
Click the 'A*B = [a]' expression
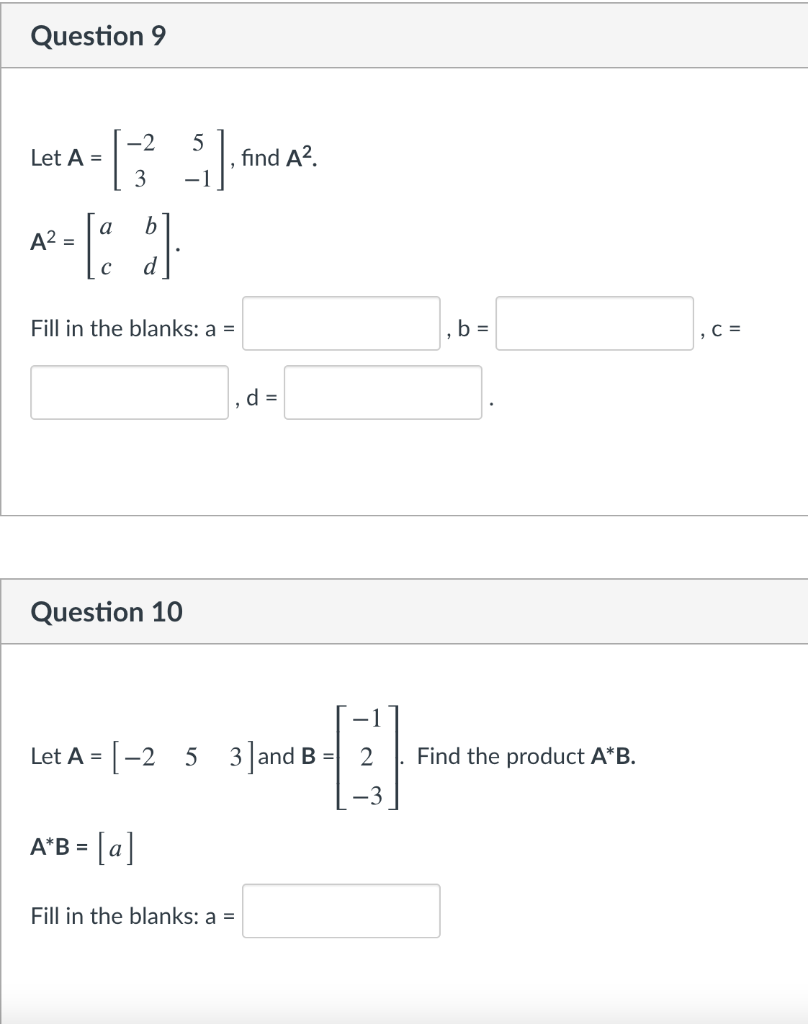[x=82, y=847]
